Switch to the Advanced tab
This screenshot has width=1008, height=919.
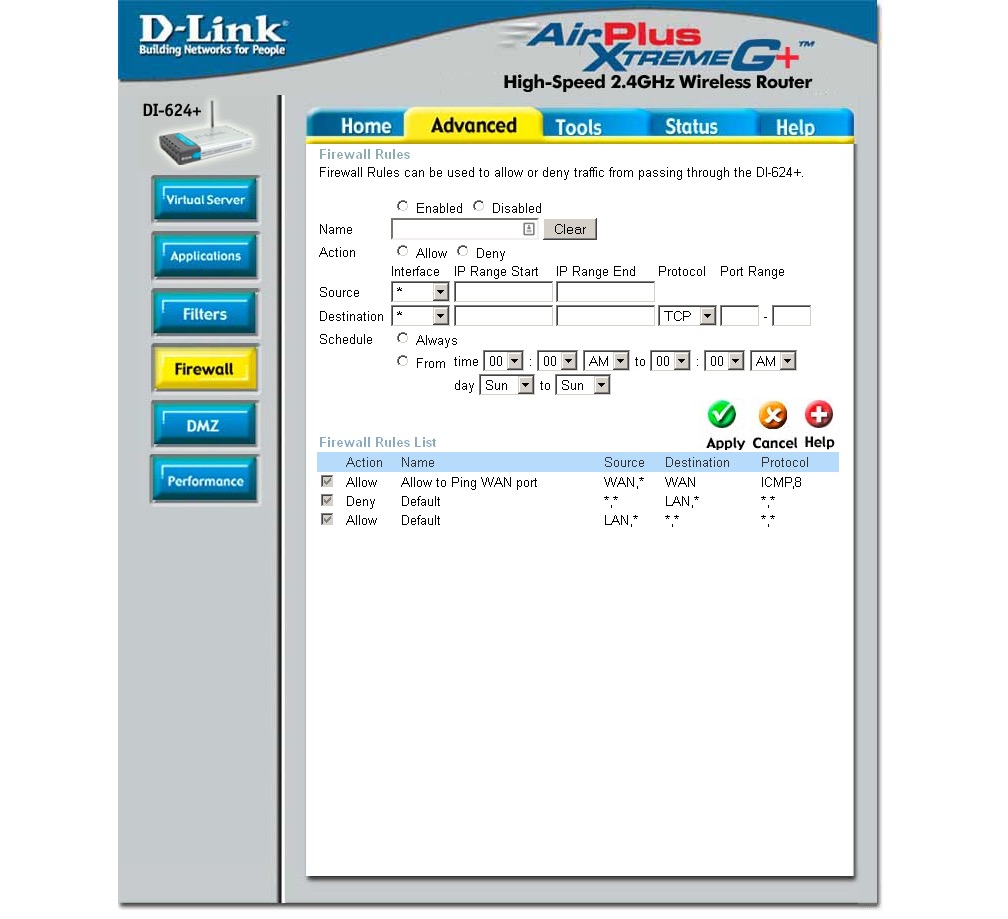474,125
